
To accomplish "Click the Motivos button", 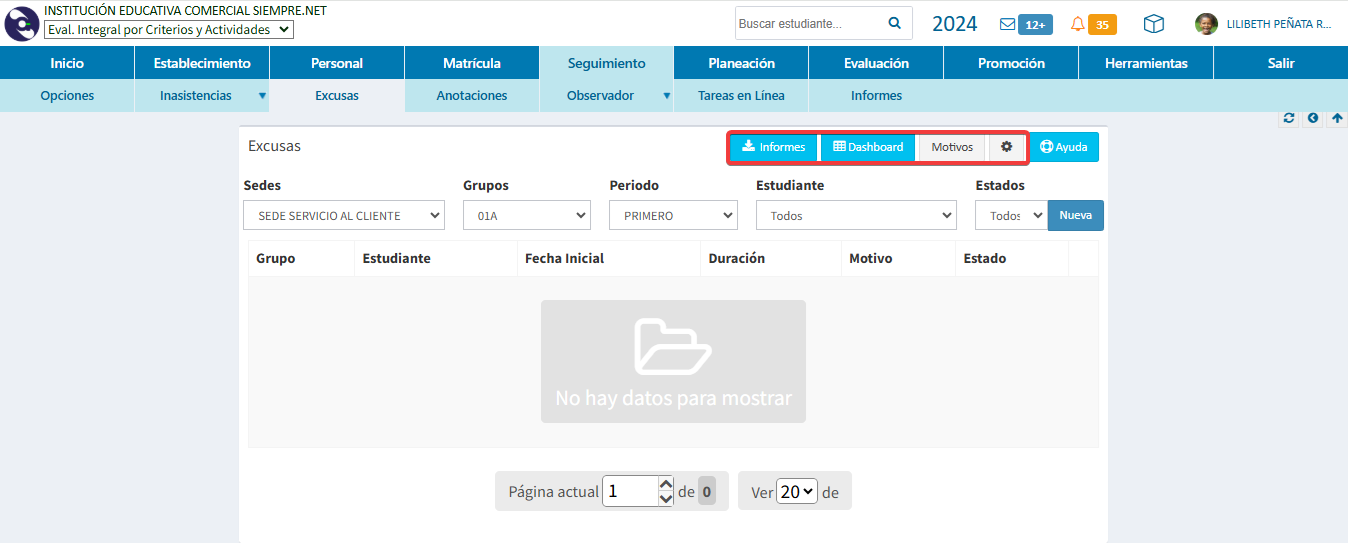I will 952,147.
